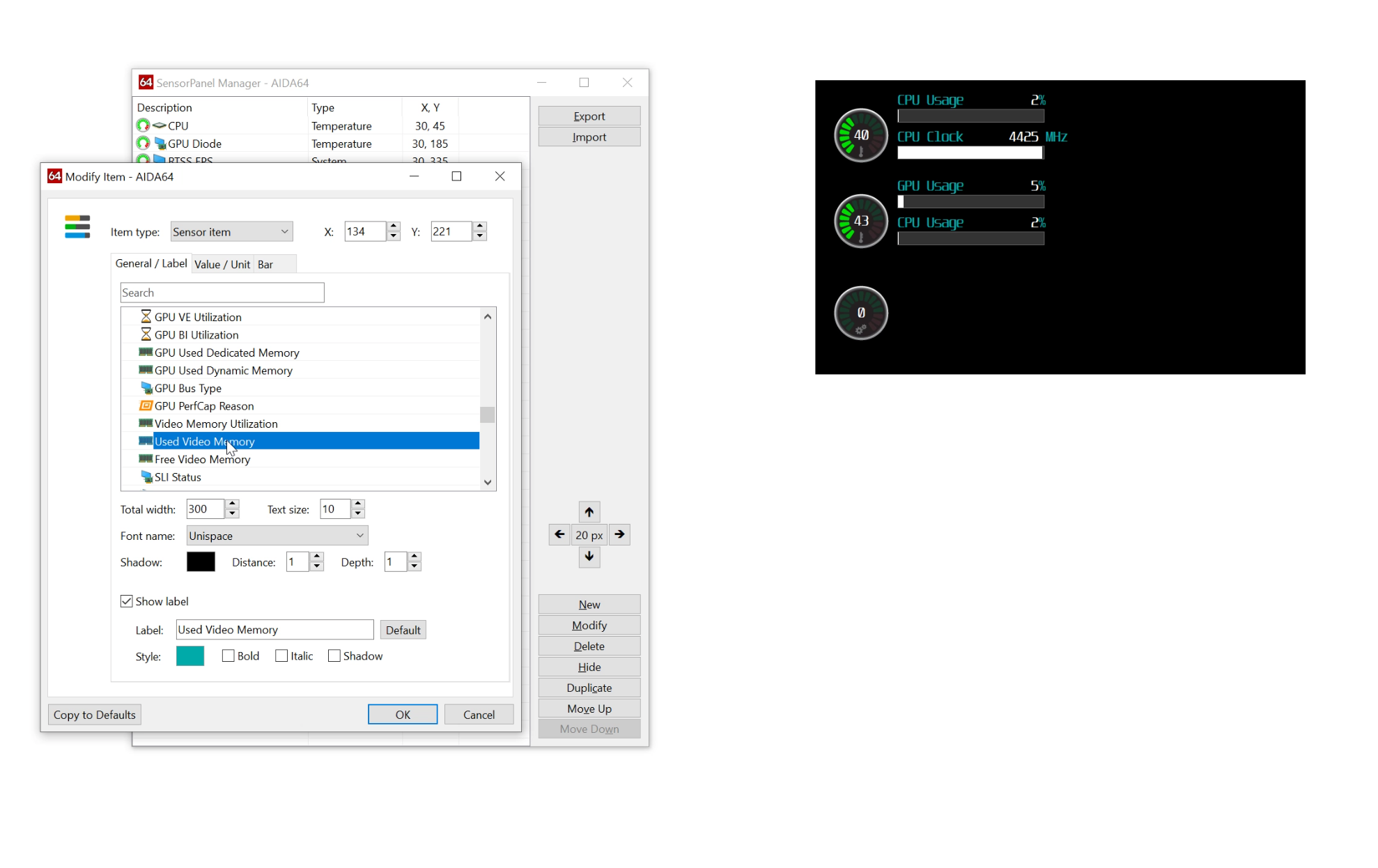The image size is (1378, 868).
Task: Click the AIDA64 icon in Modify Item title bar
Action: [54, 176]
